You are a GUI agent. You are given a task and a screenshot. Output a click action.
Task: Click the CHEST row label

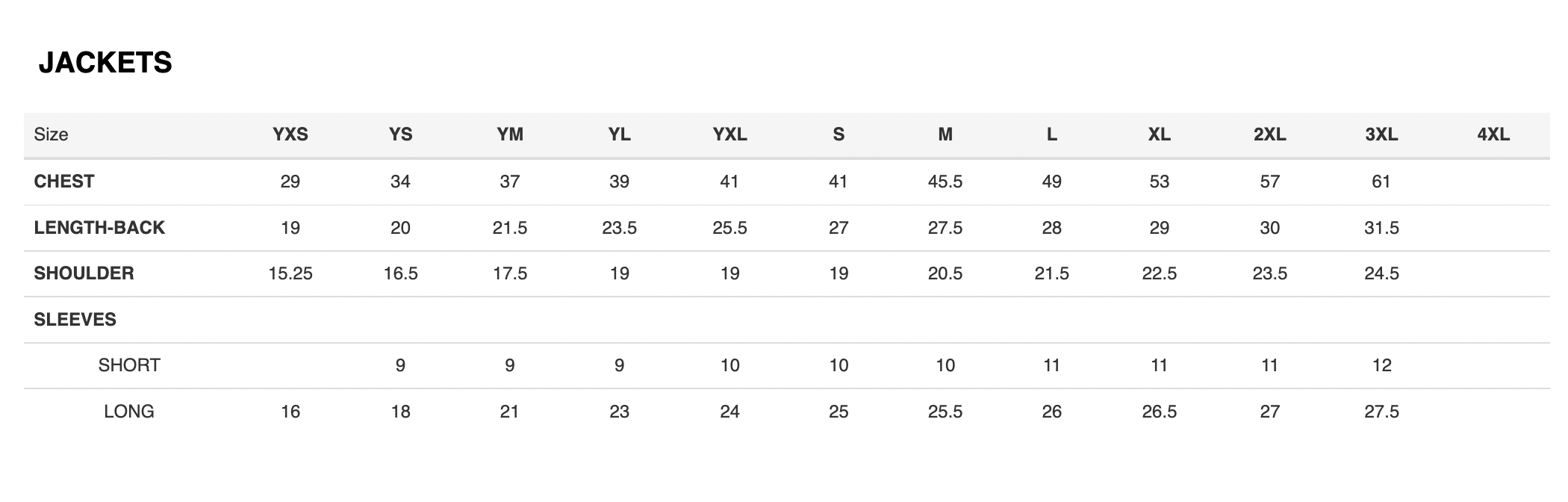coord(64,182)
